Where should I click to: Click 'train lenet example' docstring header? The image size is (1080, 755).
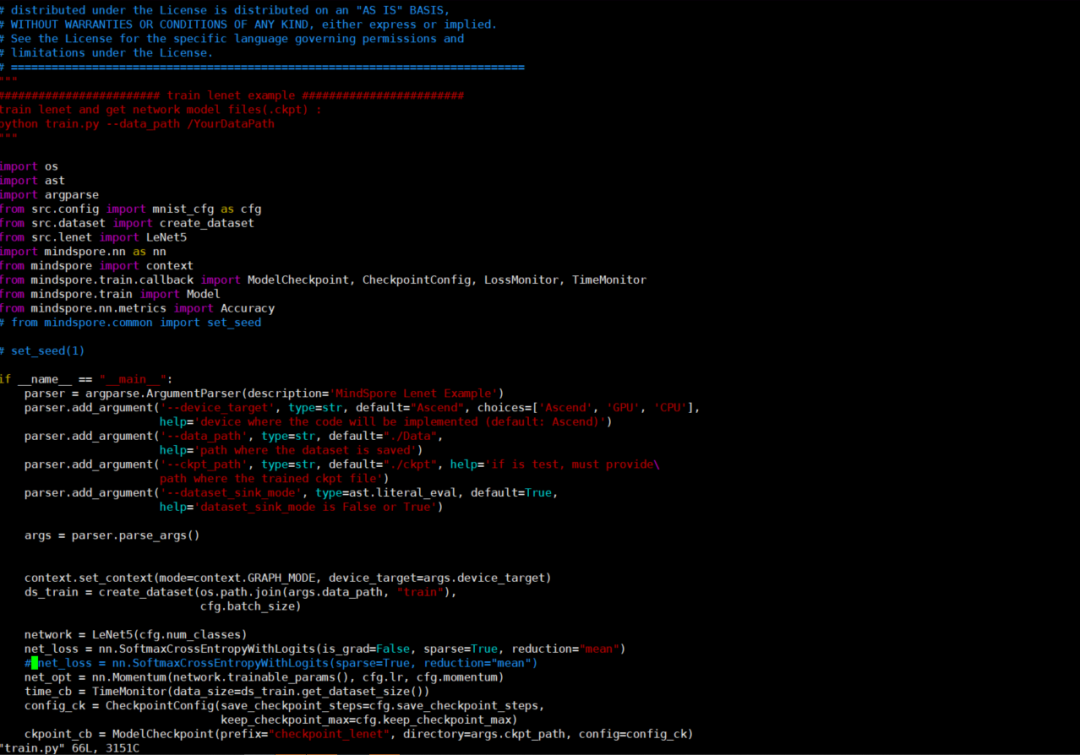[231, 95]
